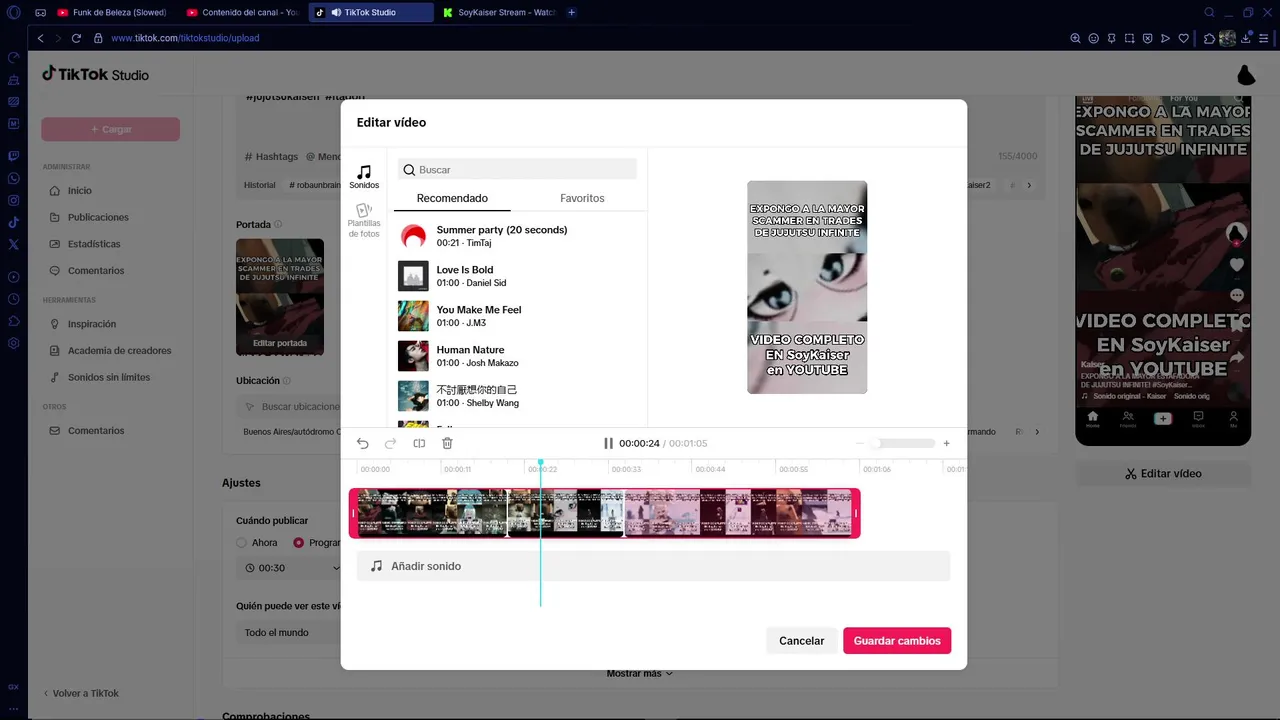1280x720 pixels.
Task: Click the playhead marker on the timeline
Action: [541, 463]
